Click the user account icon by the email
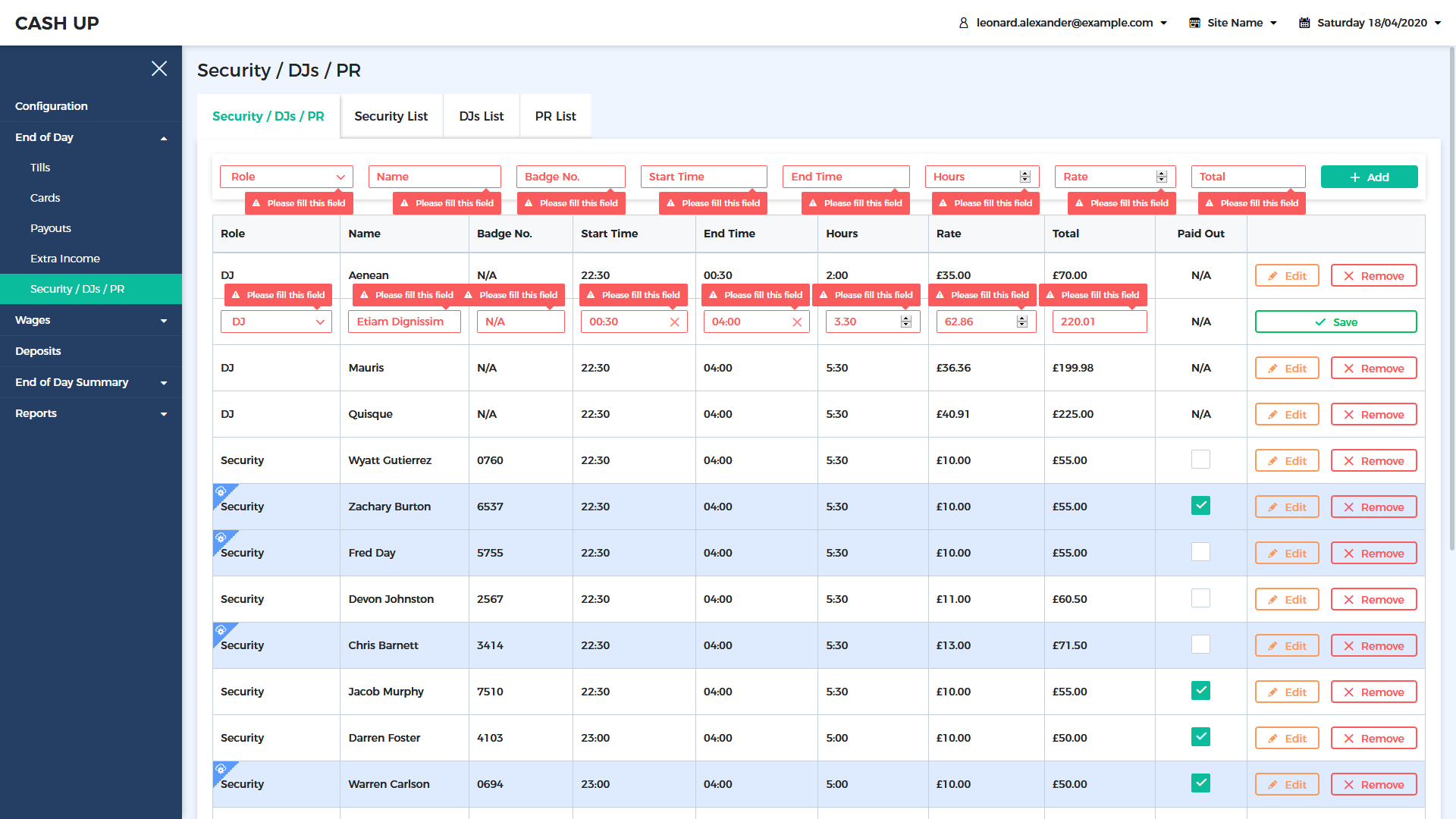This screenshot has width=1456, height=819. [963, 23]
